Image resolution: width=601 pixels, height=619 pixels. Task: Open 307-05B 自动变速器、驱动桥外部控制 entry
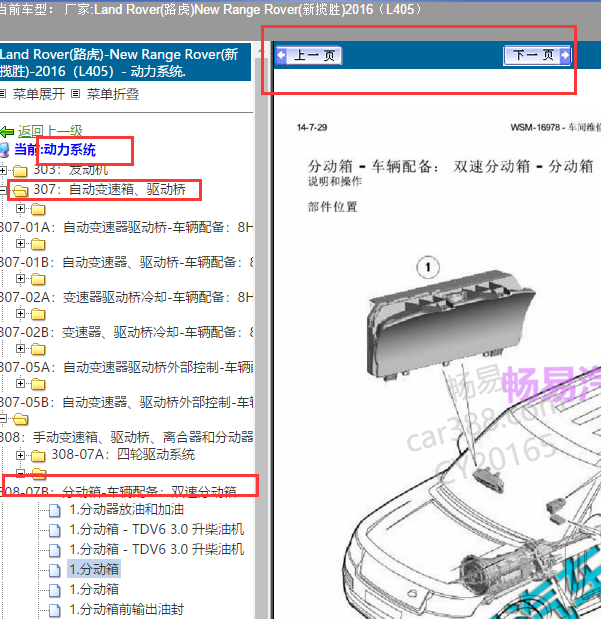point(126,403)
